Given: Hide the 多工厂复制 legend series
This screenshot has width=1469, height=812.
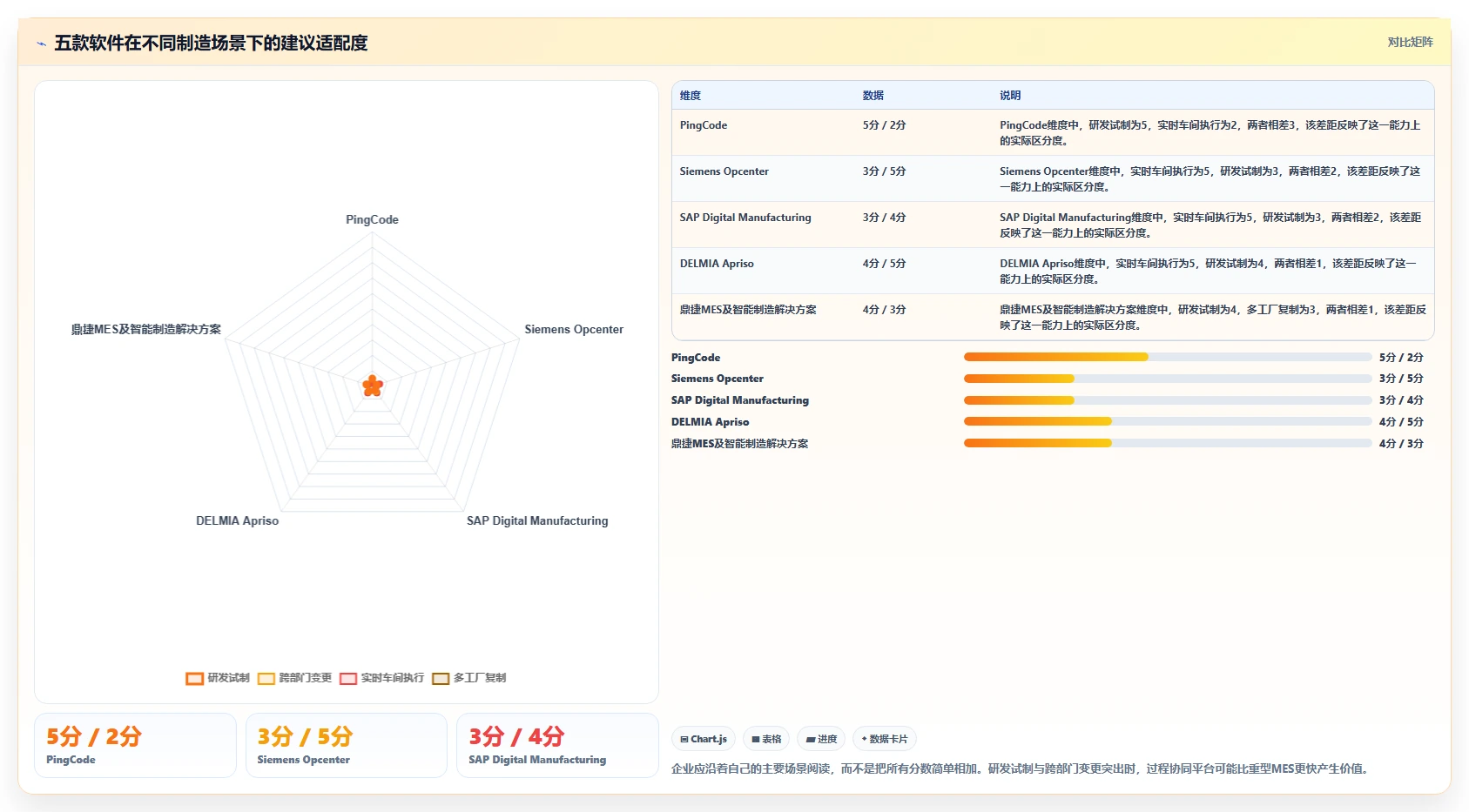Looking at the screenshot, I should (x=468, y=678).
